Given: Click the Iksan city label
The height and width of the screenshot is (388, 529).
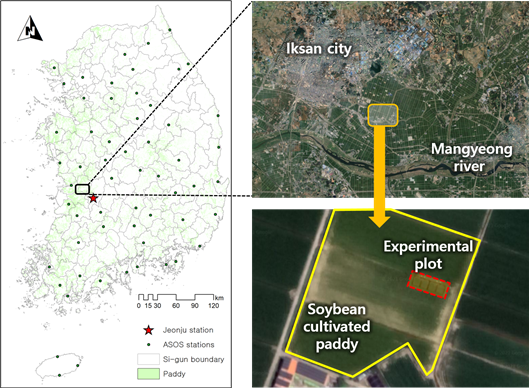Looking at the screenshot, I should 319,49.
